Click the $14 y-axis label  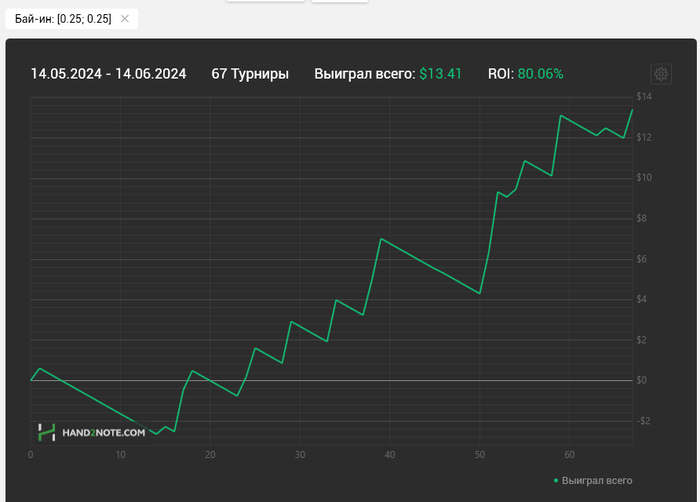[644, 96]
